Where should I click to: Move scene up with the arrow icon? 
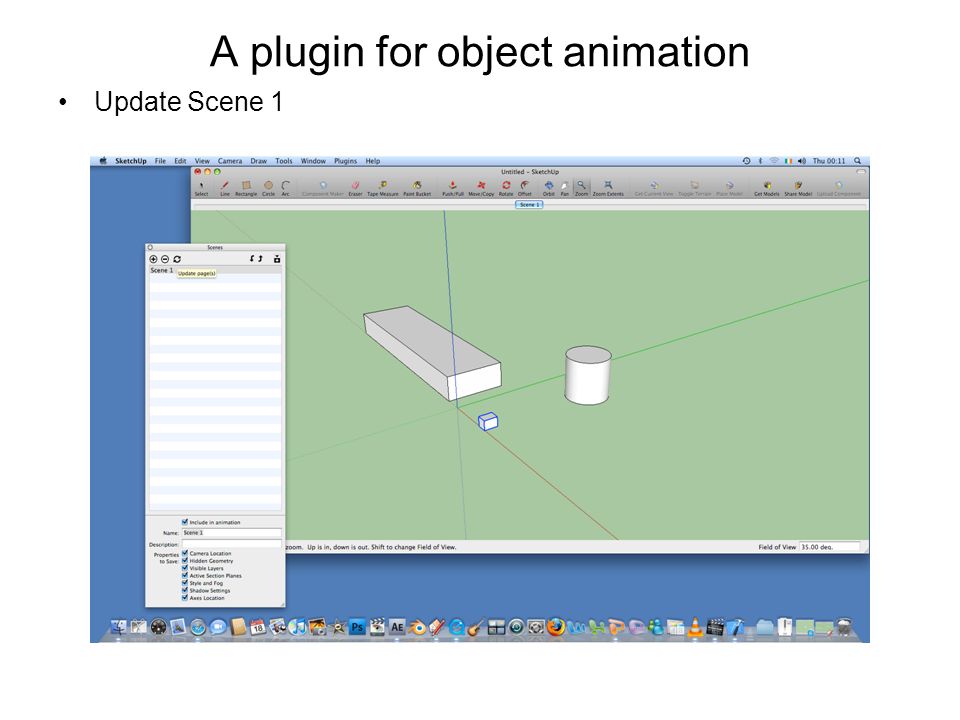pyautogui.click(x=260, y=259)
